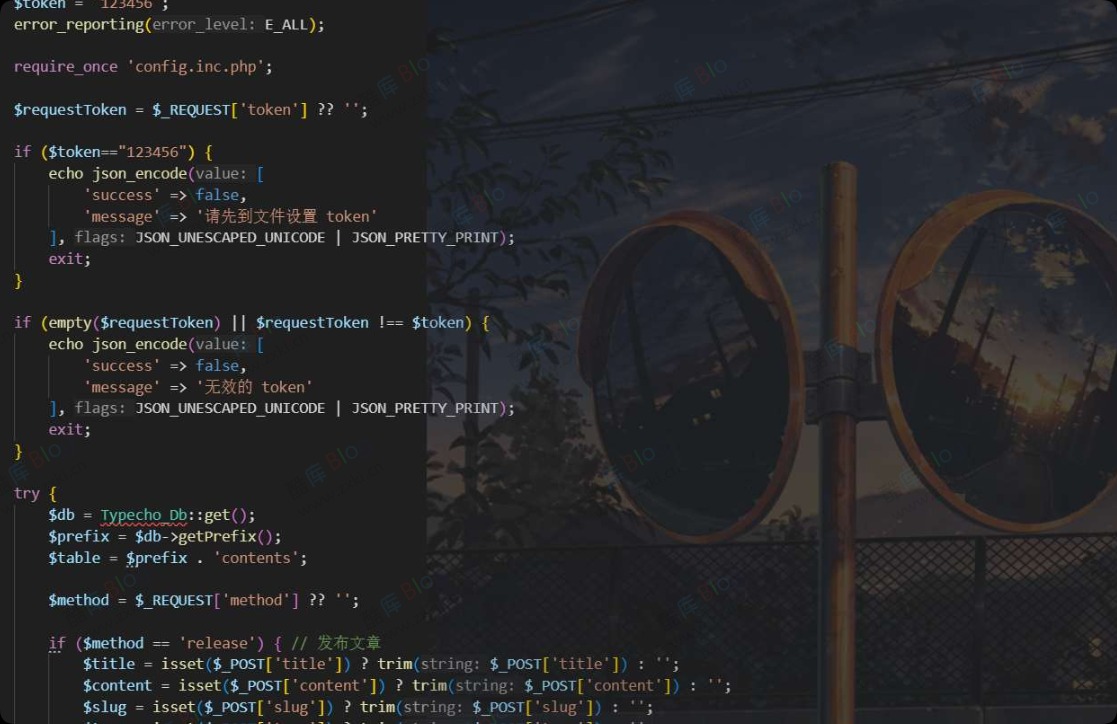Viewport: 1117px width, 724px height.
Task: Place cursor on $requestToken variable declaration
Action: 70,109
